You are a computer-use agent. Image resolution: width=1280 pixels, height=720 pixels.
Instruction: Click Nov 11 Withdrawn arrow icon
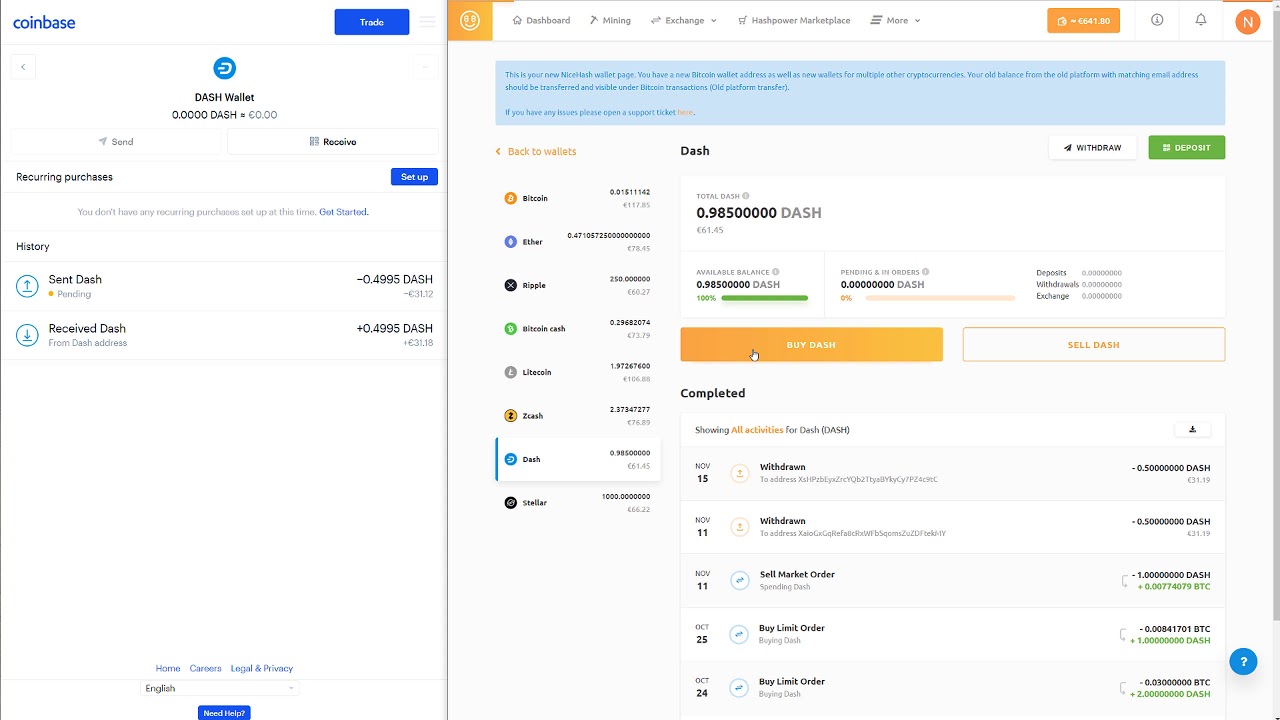740,526
